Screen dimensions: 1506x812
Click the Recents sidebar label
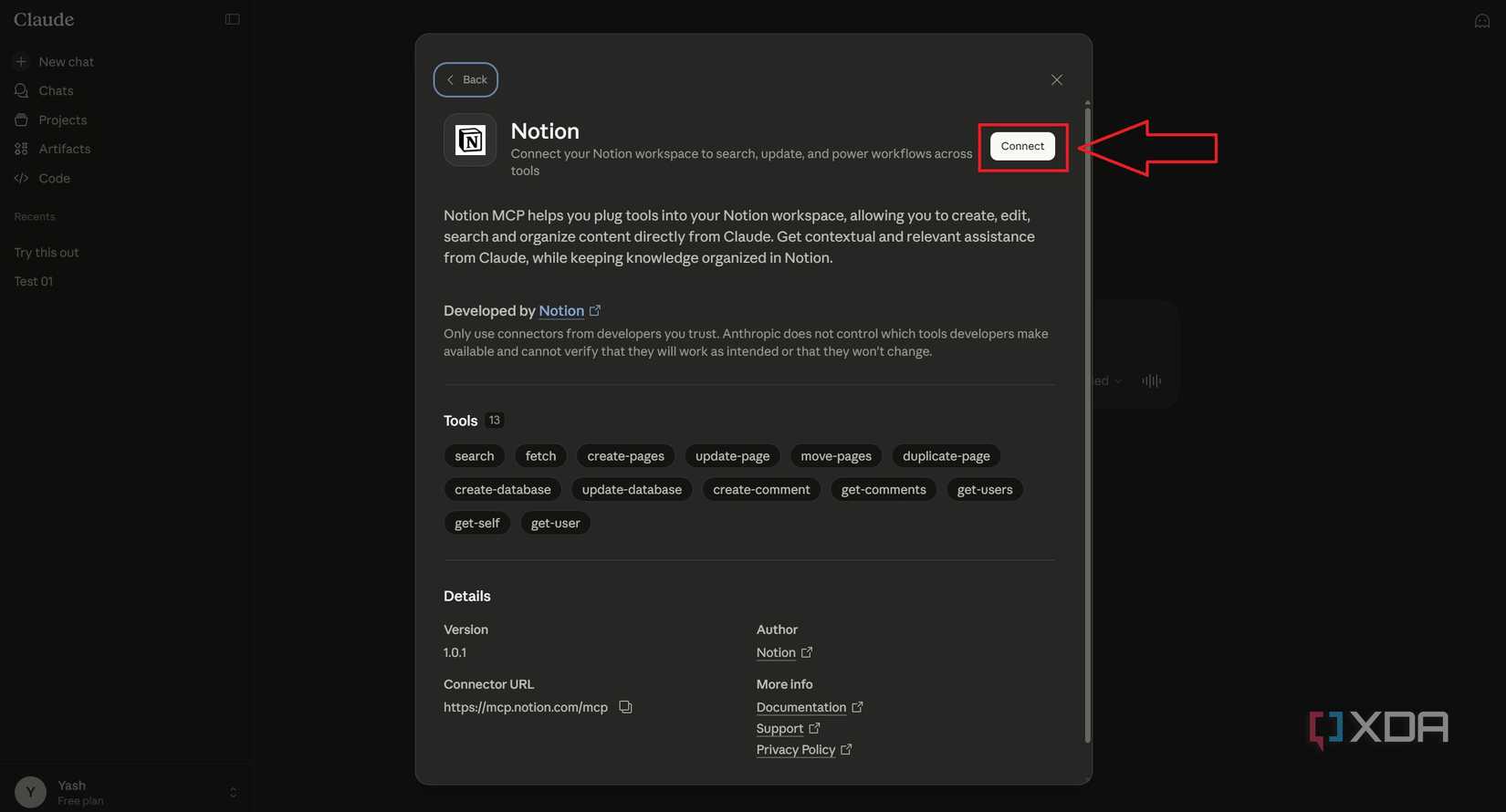pos(35,217)
